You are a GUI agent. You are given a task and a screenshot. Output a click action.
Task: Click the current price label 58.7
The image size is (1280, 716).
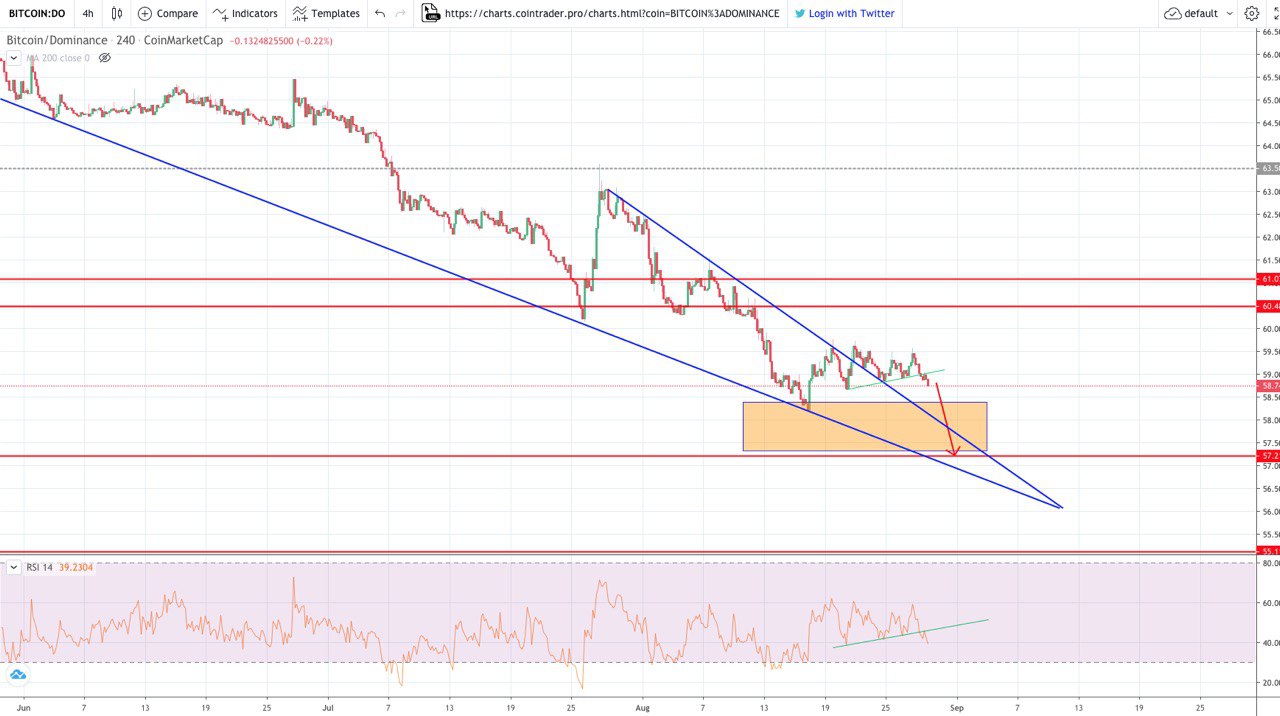1269,386
